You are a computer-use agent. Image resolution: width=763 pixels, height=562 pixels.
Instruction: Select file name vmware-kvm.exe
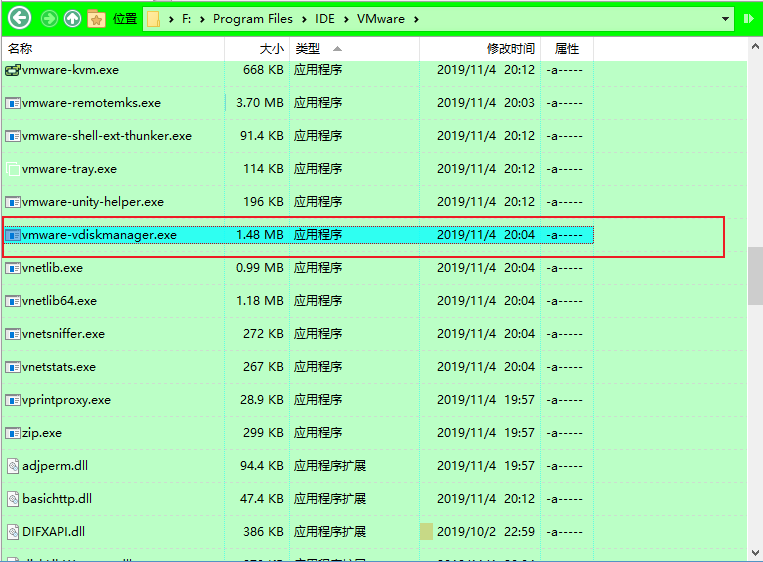(x=70, y=70)
